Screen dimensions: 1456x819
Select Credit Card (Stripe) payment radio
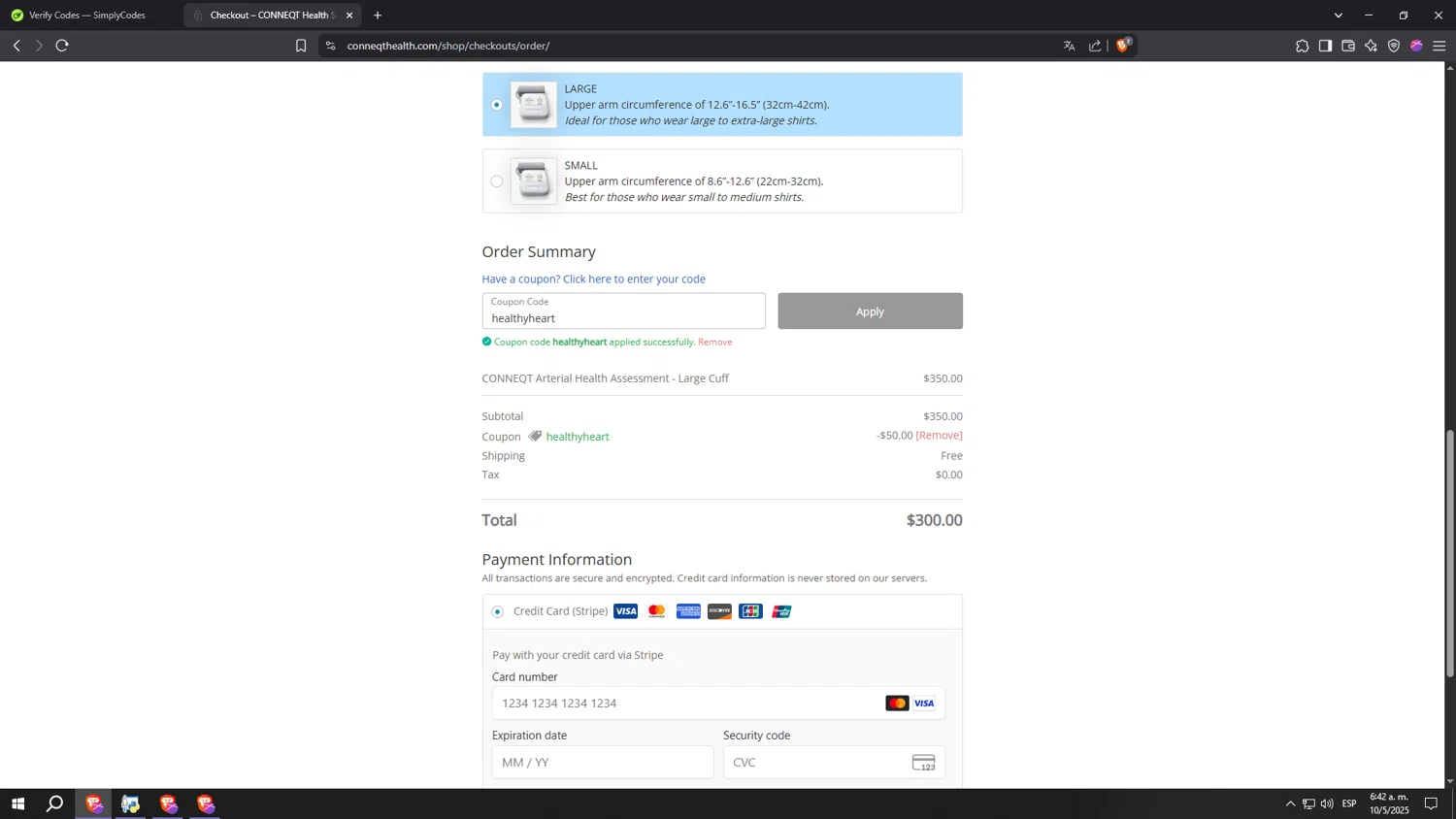(498, 611)
